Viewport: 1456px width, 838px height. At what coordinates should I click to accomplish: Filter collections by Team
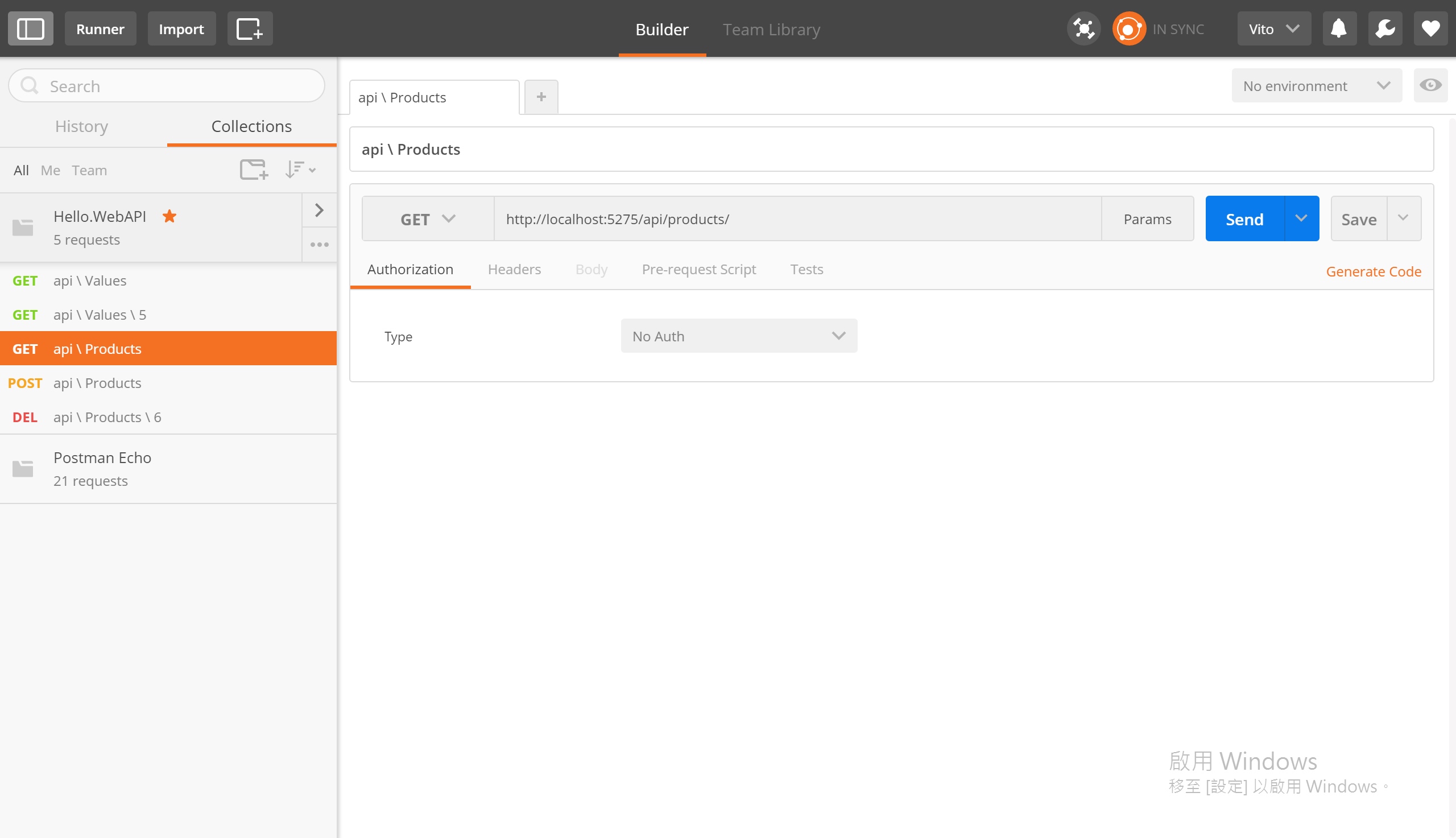(x=89, y=170)
